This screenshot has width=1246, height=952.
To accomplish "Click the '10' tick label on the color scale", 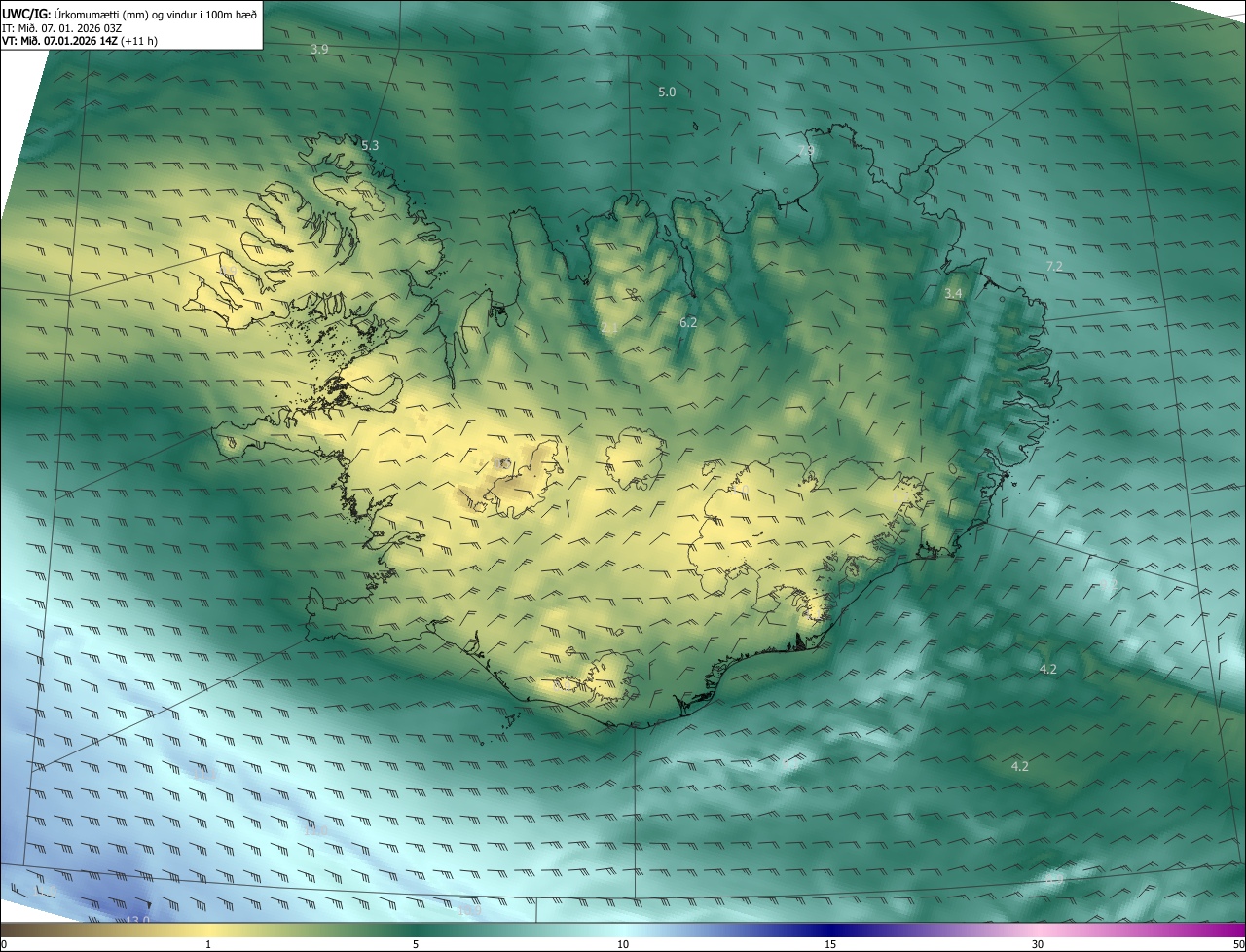I will point(623,945).
